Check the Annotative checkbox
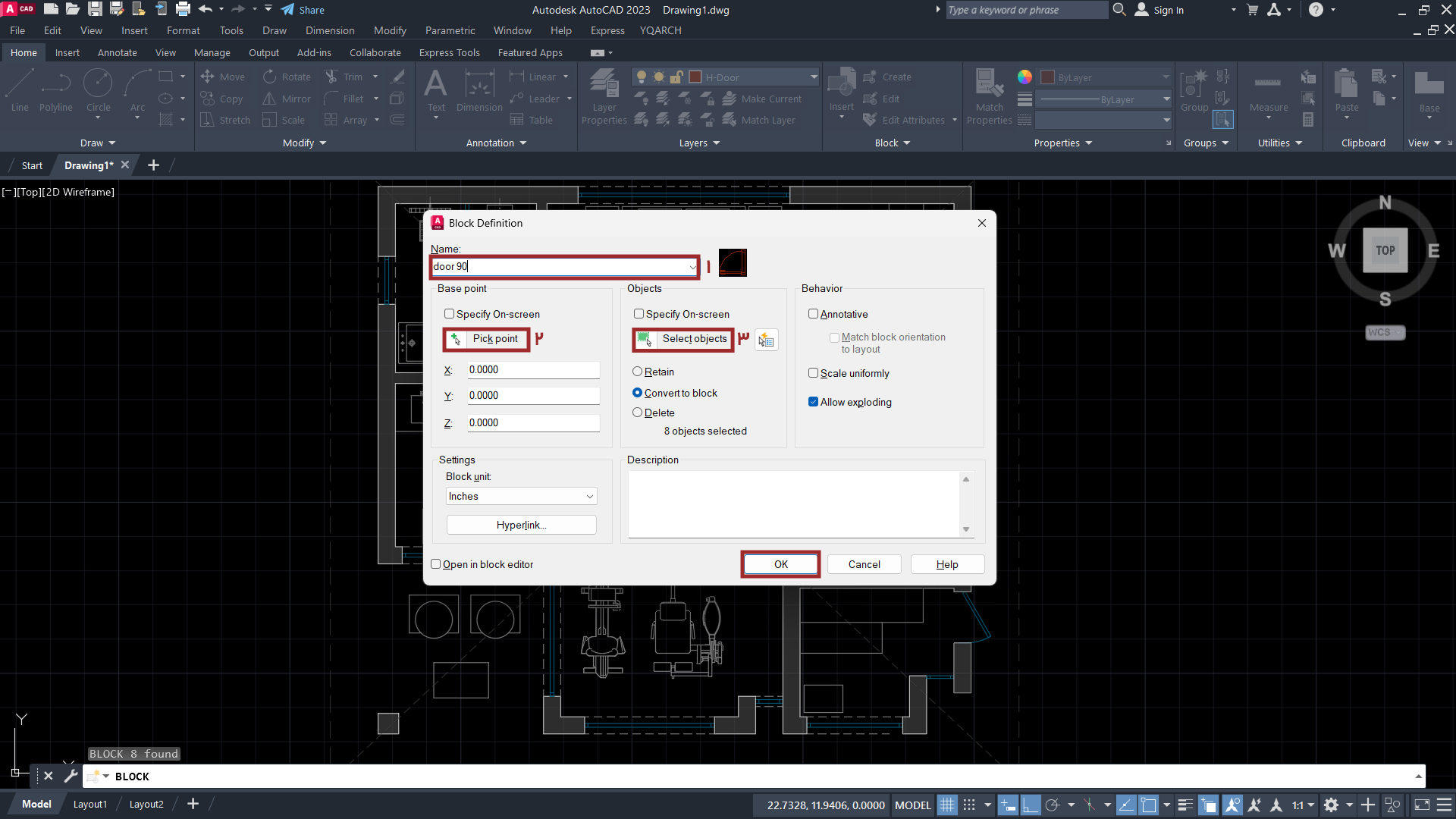The height and width of the screenshot is (819, 1456). (x=813, y=314)
